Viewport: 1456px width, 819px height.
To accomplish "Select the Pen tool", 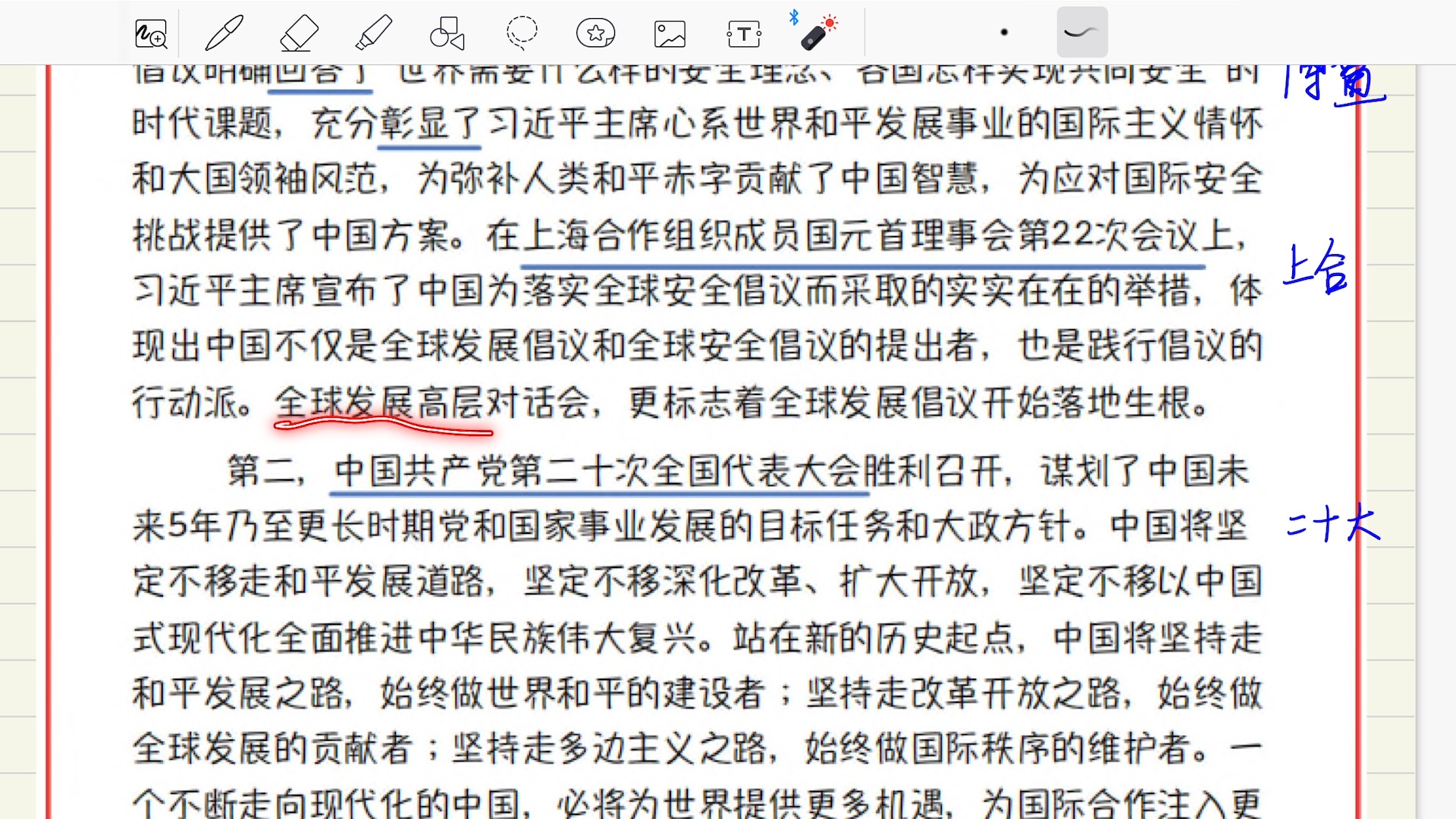I will [224, 33].
